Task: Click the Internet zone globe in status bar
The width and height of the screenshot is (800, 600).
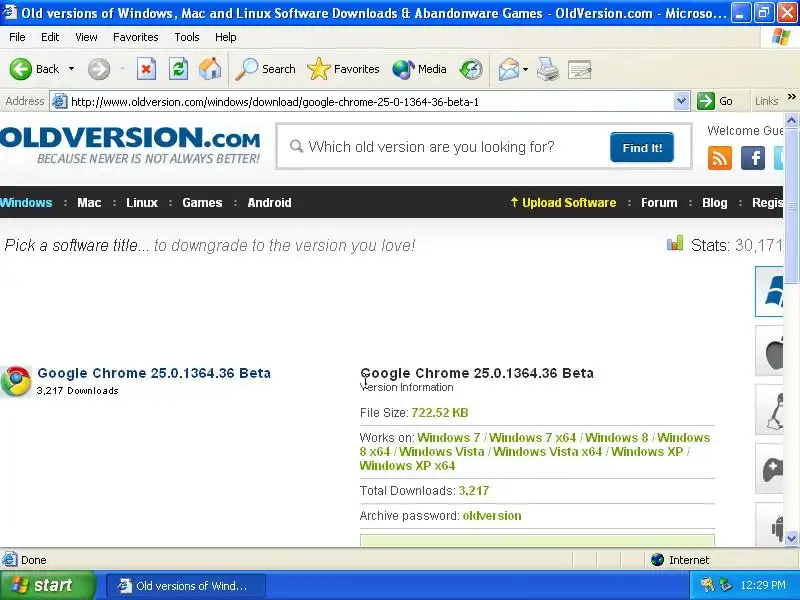Action: pos(658,560)
